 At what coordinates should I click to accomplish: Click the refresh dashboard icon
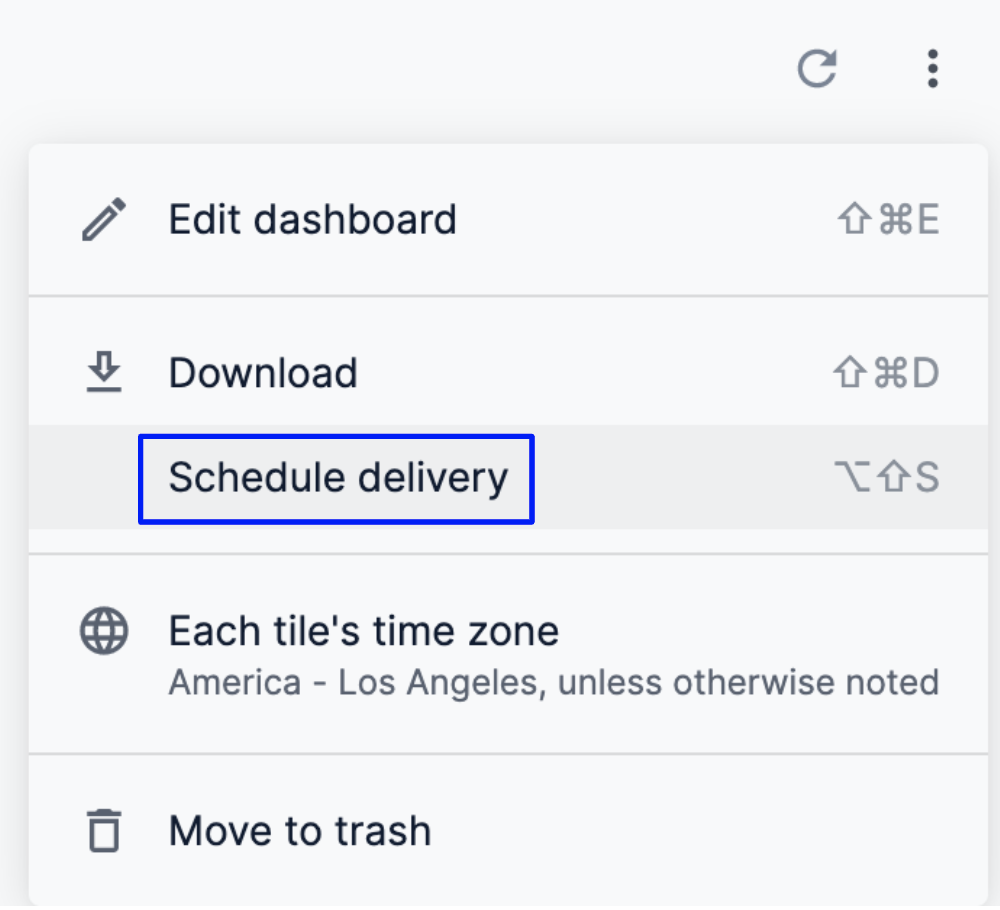(816, 69)
